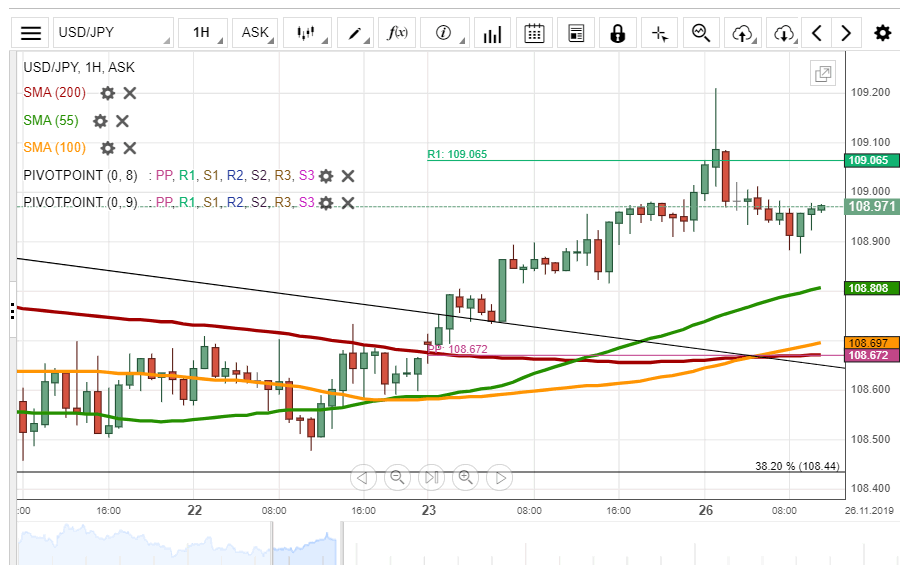Open the f(x) indicators menu
This screenshot has width=903, height=570.
tap(397, 33)
